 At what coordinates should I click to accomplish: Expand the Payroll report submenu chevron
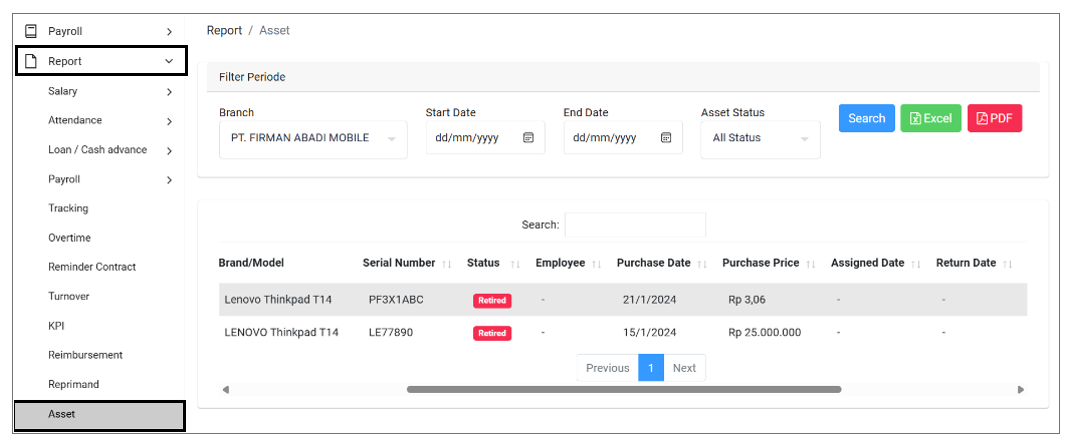pyautogui.click(x=169, y=180)
